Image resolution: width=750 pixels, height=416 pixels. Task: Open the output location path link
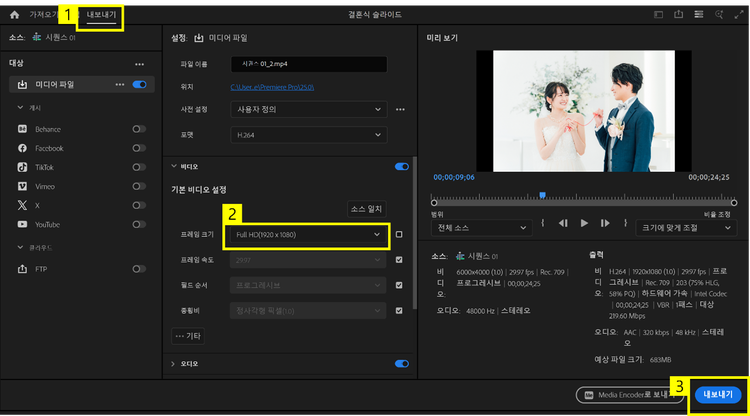pyautogui.click(x=272, y=87)
